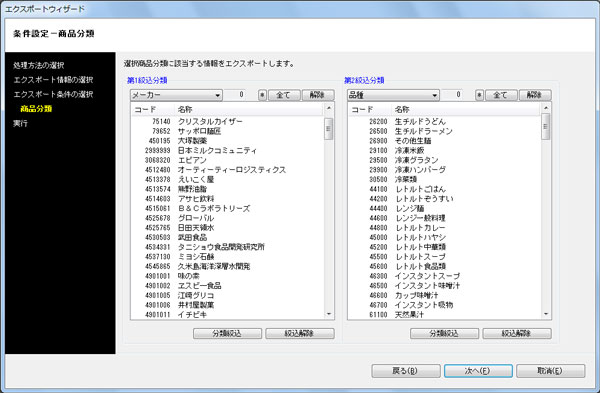Select row 井村屋製菓
The width and height of the screenshot is (600, 393).
click(227, 305)
